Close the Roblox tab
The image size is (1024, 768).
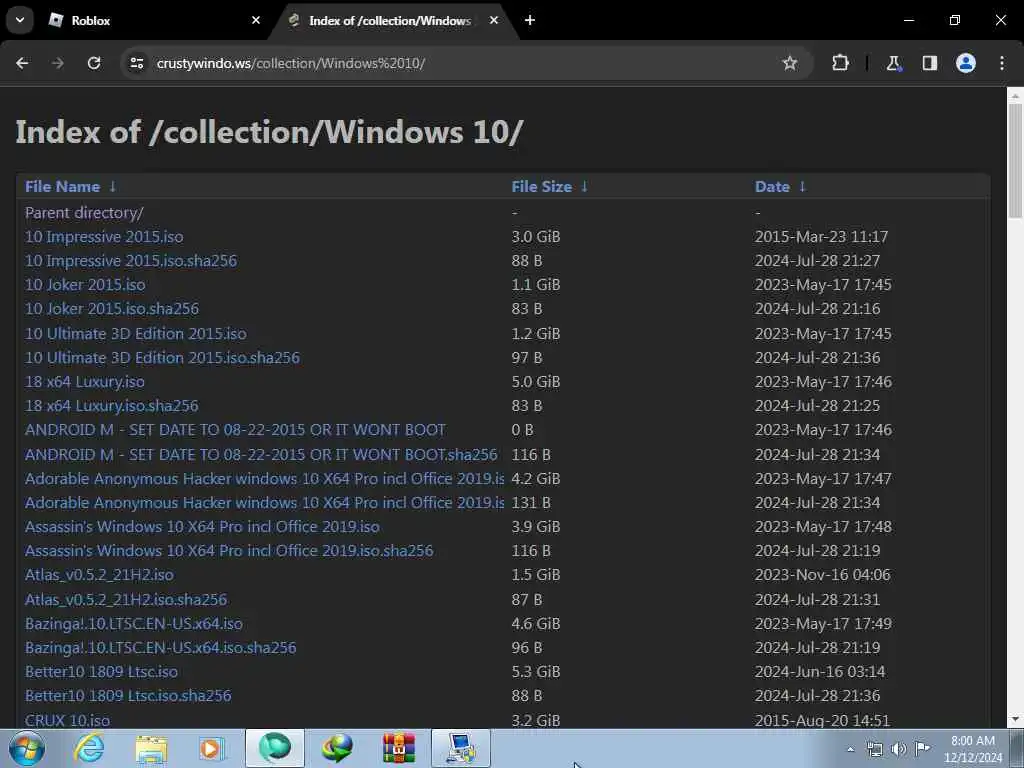click(x=256, y=20)
